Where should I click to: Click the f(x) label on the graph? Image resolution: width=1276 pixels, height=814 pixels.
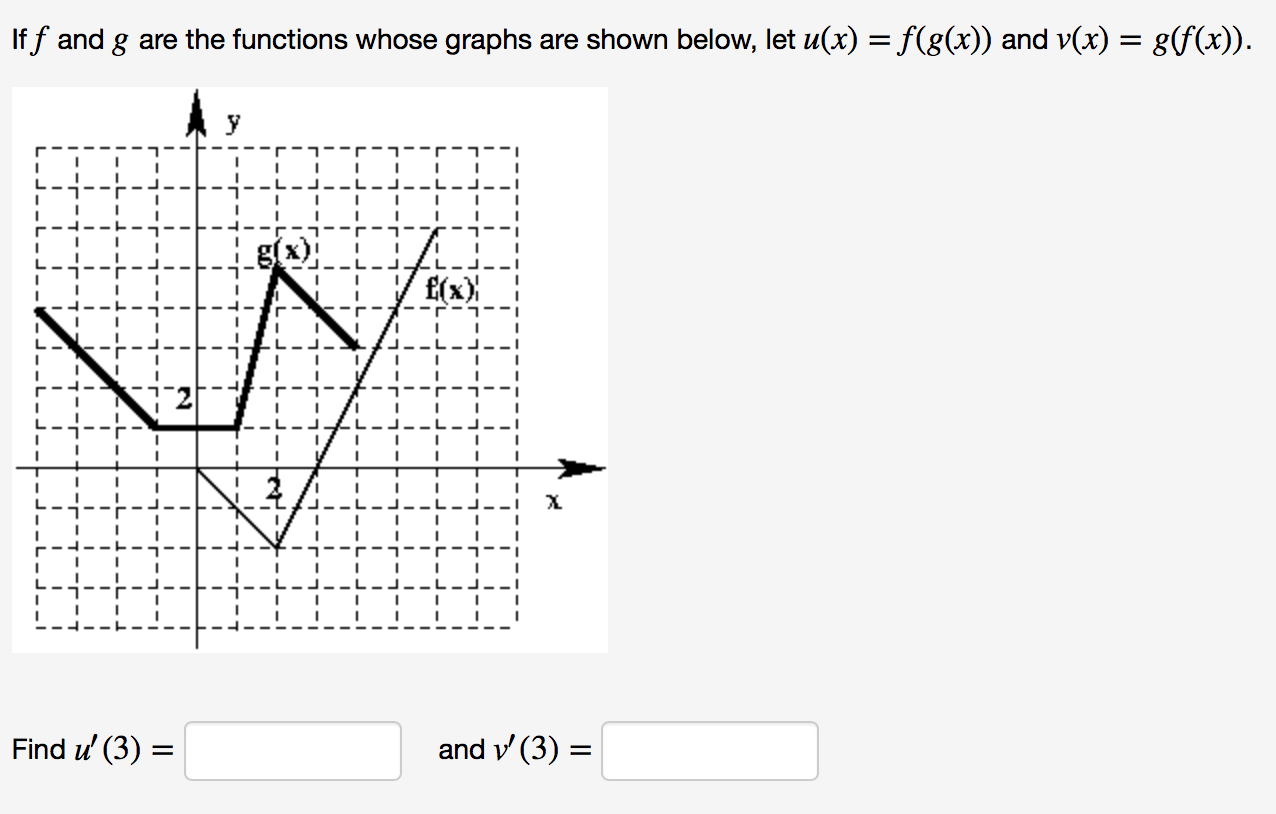pyautogui.click(x=450, y=291)
